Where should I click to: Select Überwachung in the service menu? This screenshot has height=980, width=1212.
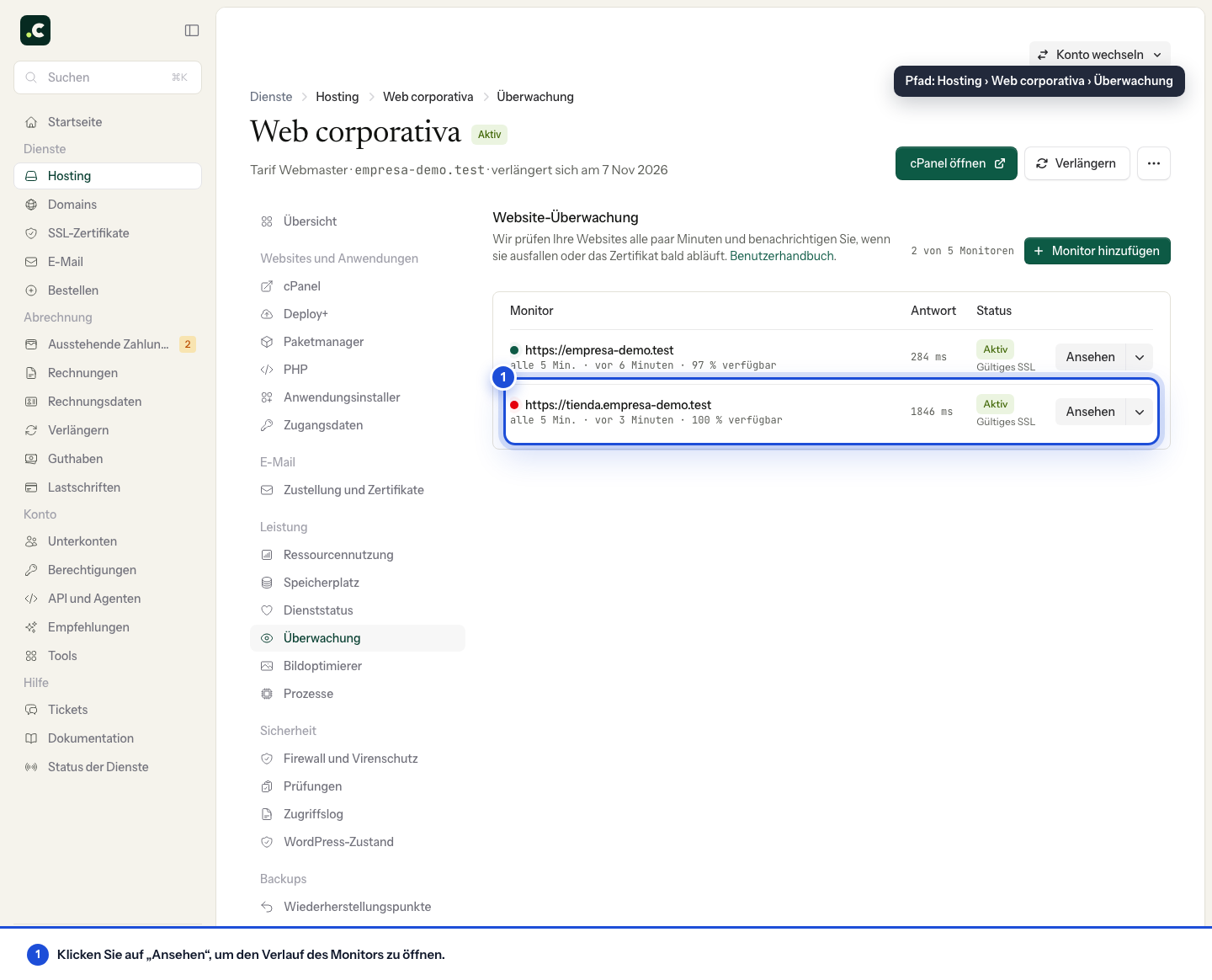coord(358,638)
